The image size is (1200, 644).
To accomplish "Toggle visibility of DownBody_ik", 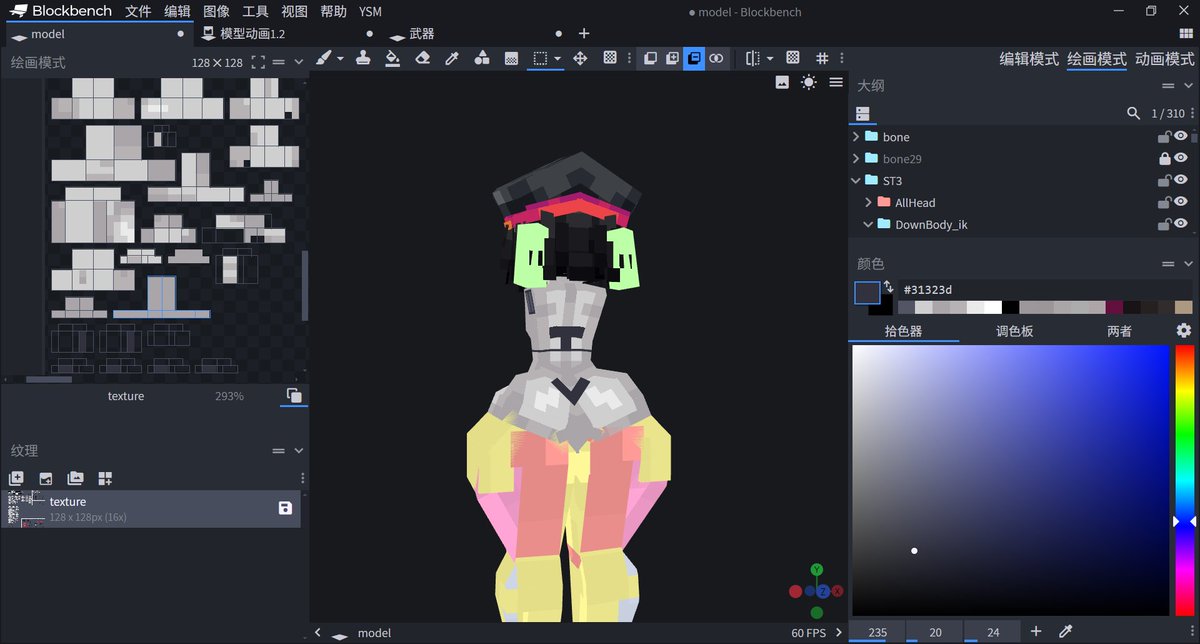I will pos(1181,225).
